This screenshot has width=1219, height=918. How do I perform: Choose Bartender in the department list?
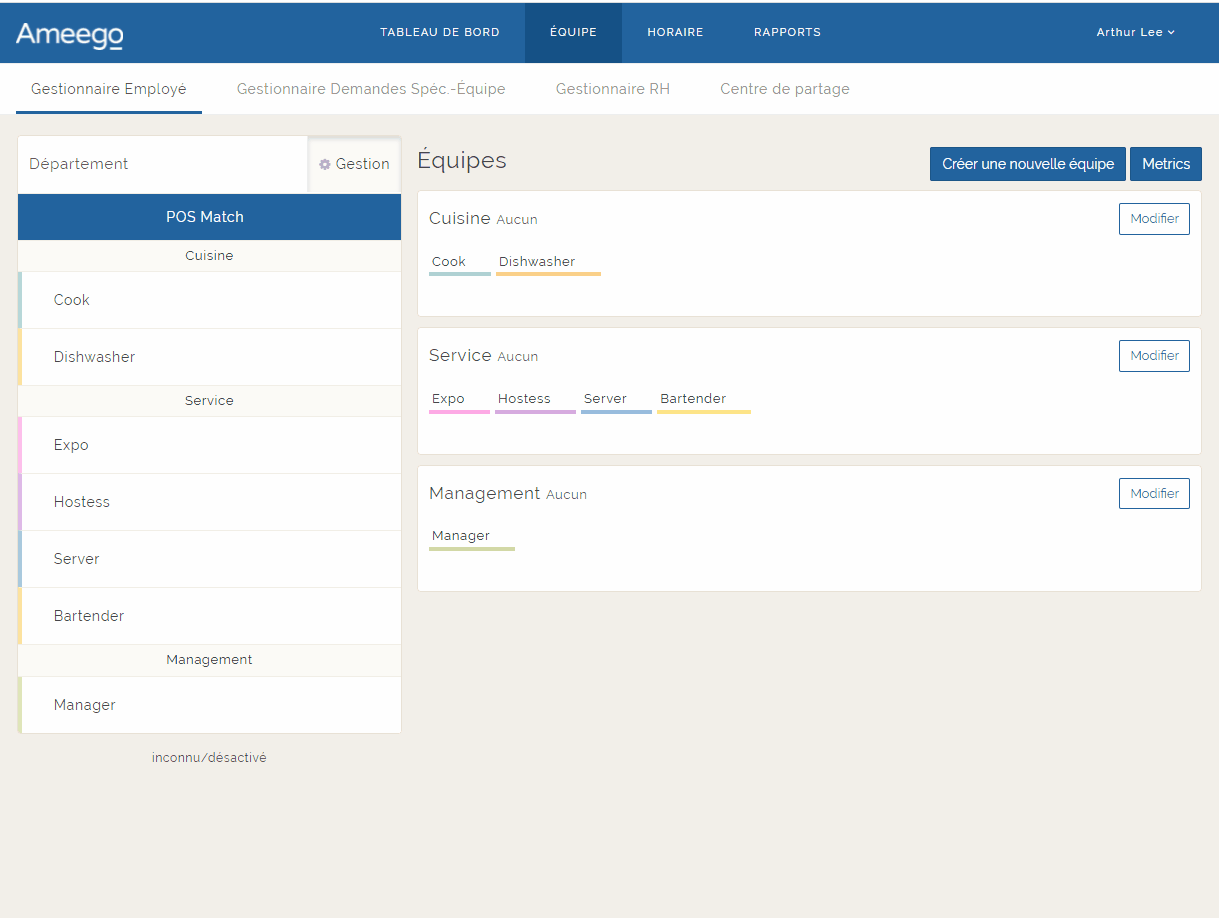click(x=89, y=616)
